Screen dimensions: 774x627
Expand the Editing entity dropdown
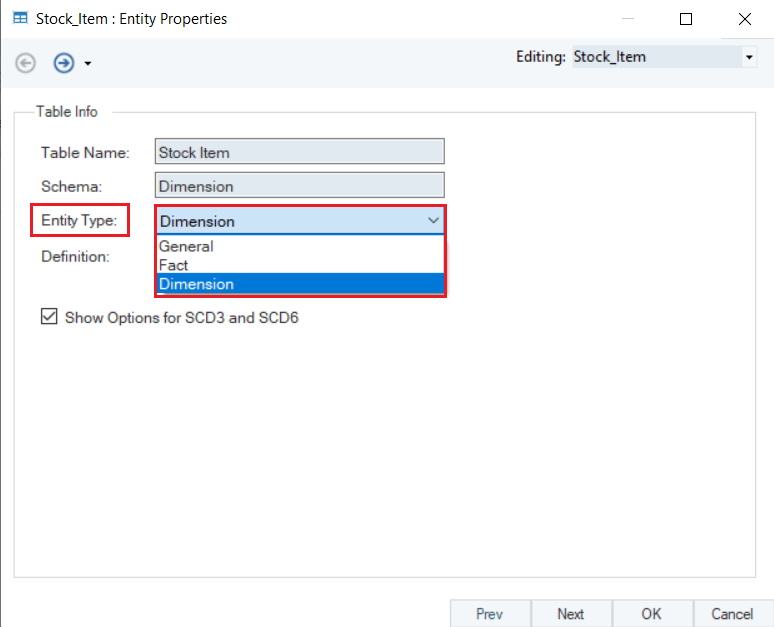[x=749, y=58]
